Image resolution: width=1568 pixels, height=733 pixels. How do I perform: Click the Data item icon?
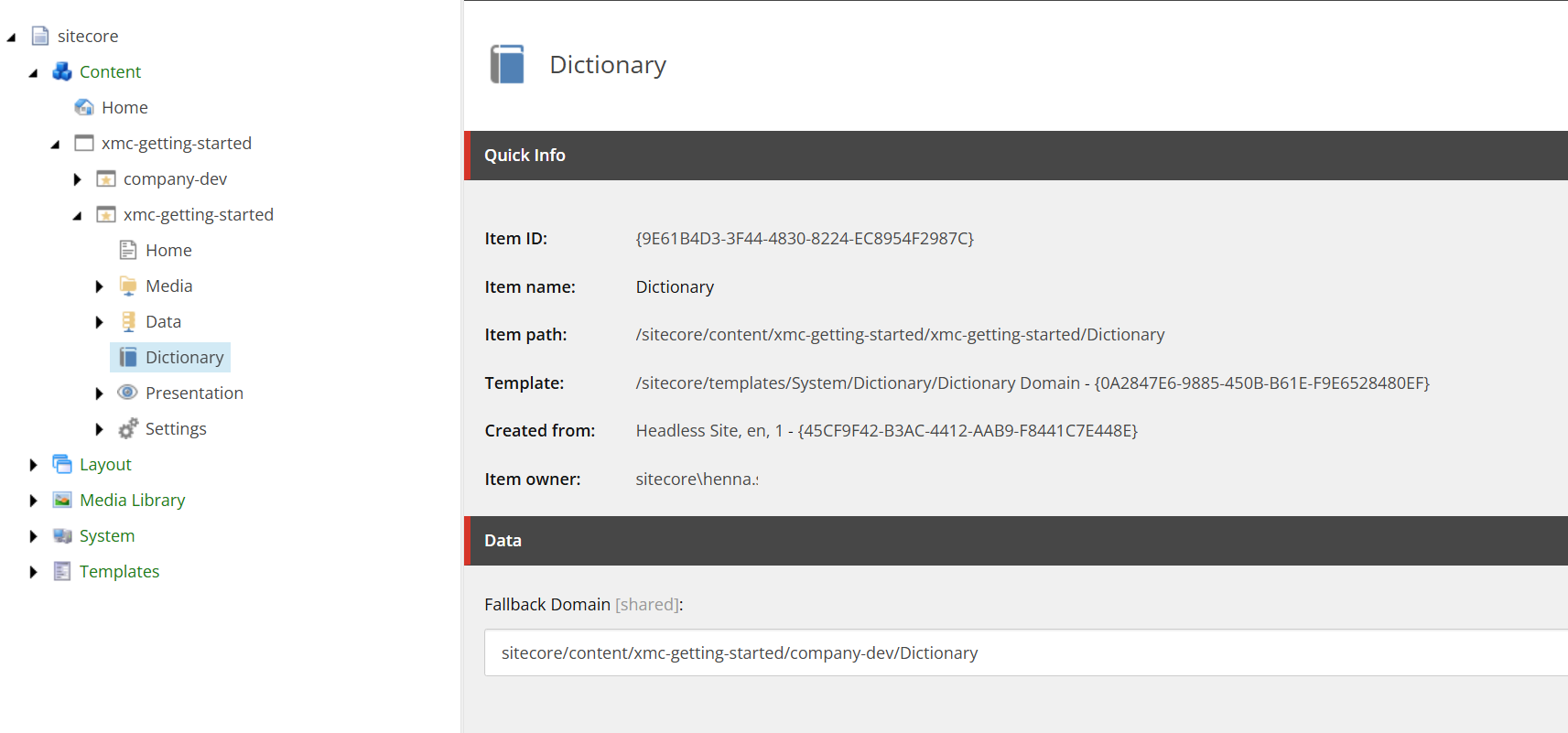point(128,321)
